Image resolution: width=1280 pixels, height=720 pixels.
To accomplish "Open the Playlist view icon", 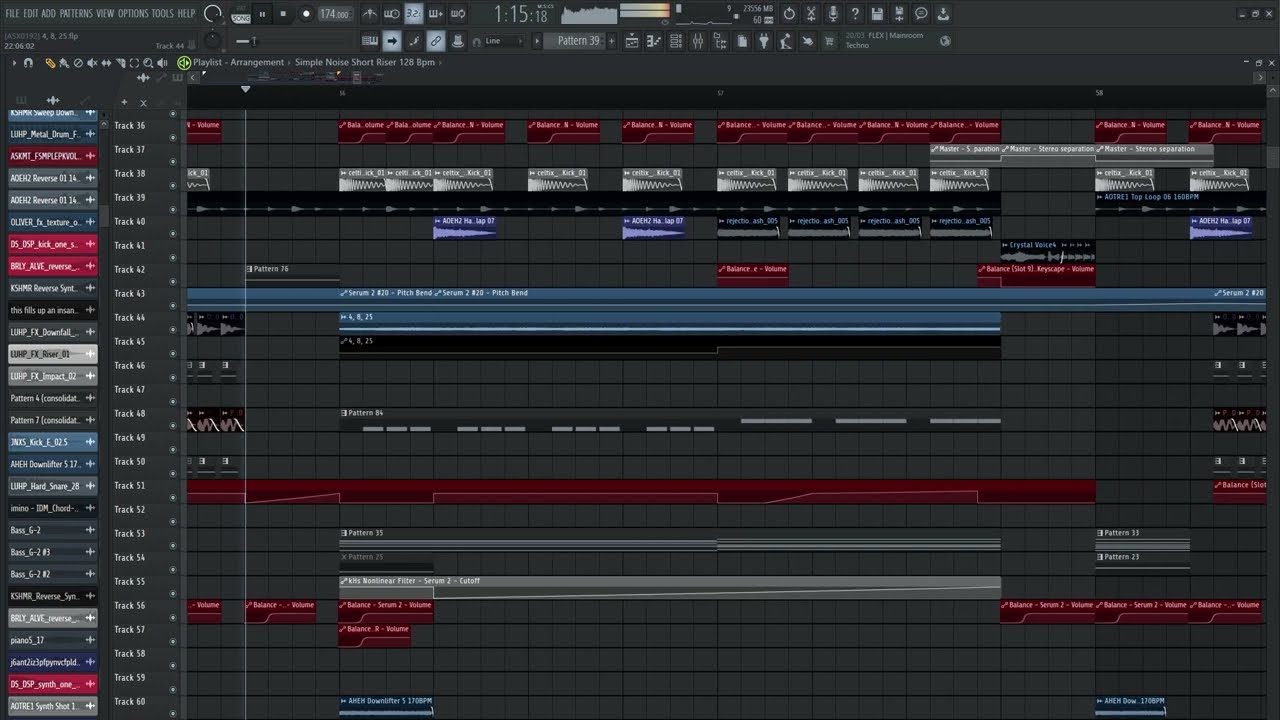I will (632, 41).
